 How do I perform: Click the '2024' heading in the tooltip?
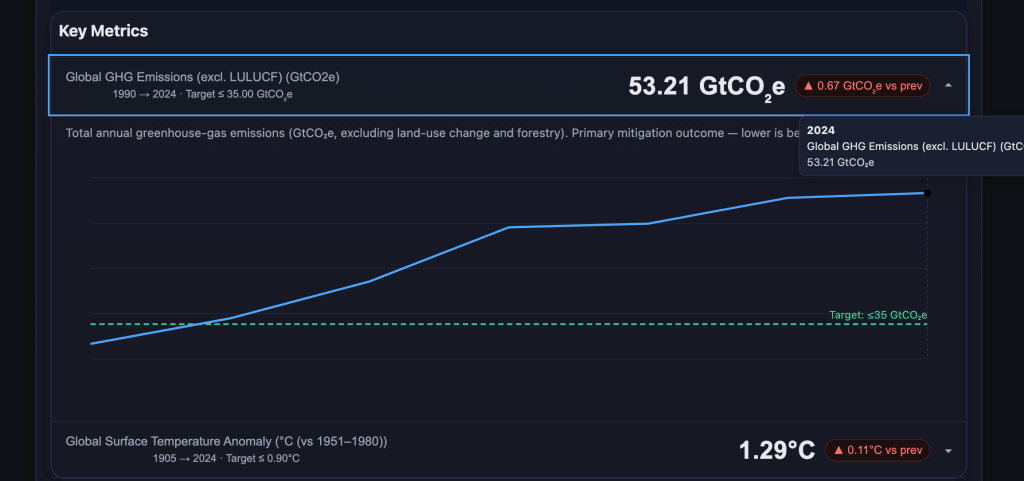(821, 130)
